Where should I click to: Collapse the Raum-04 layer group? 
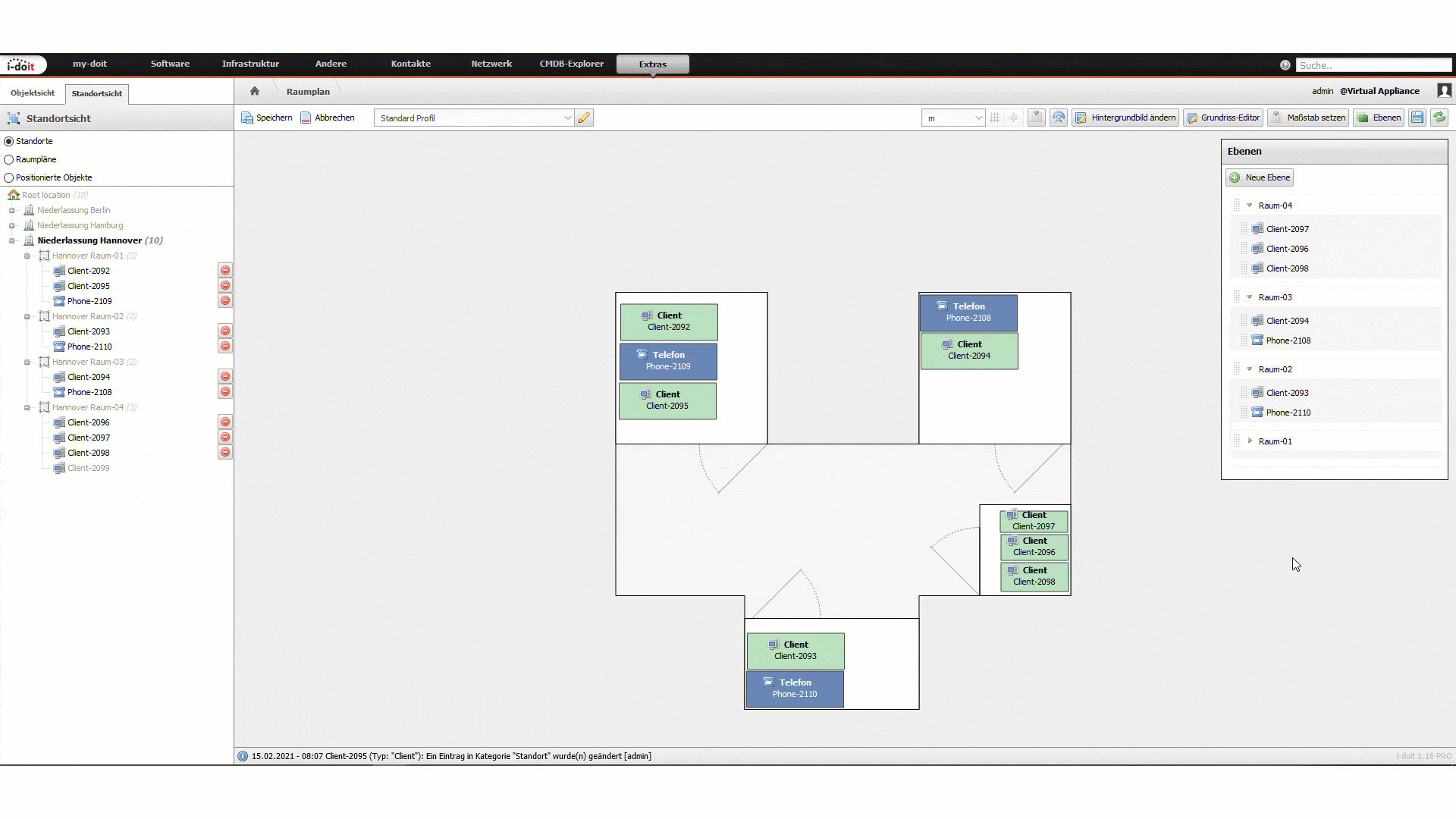[x=1250, y=206]
